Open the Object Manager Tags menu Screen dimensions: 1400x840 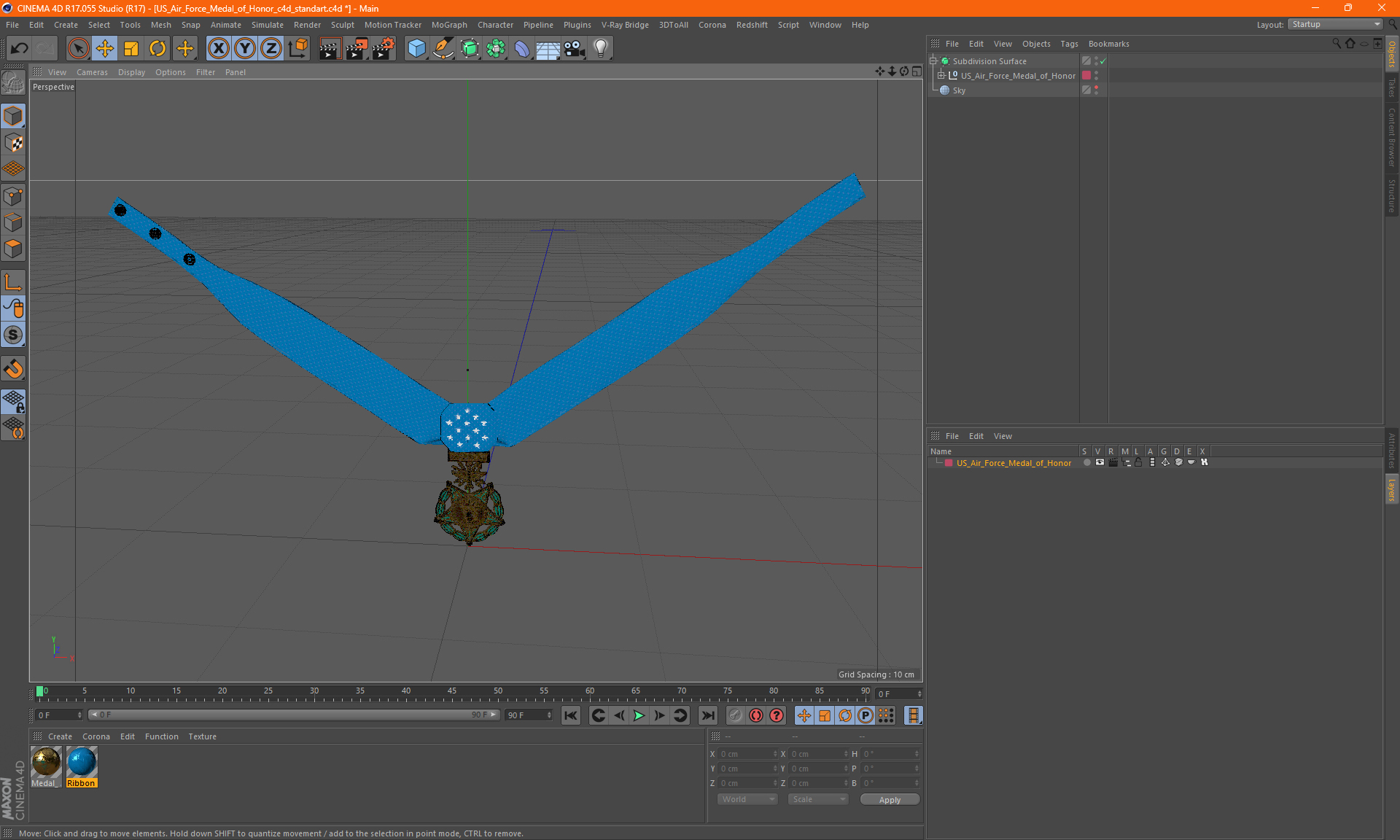tap(1069, 44)
